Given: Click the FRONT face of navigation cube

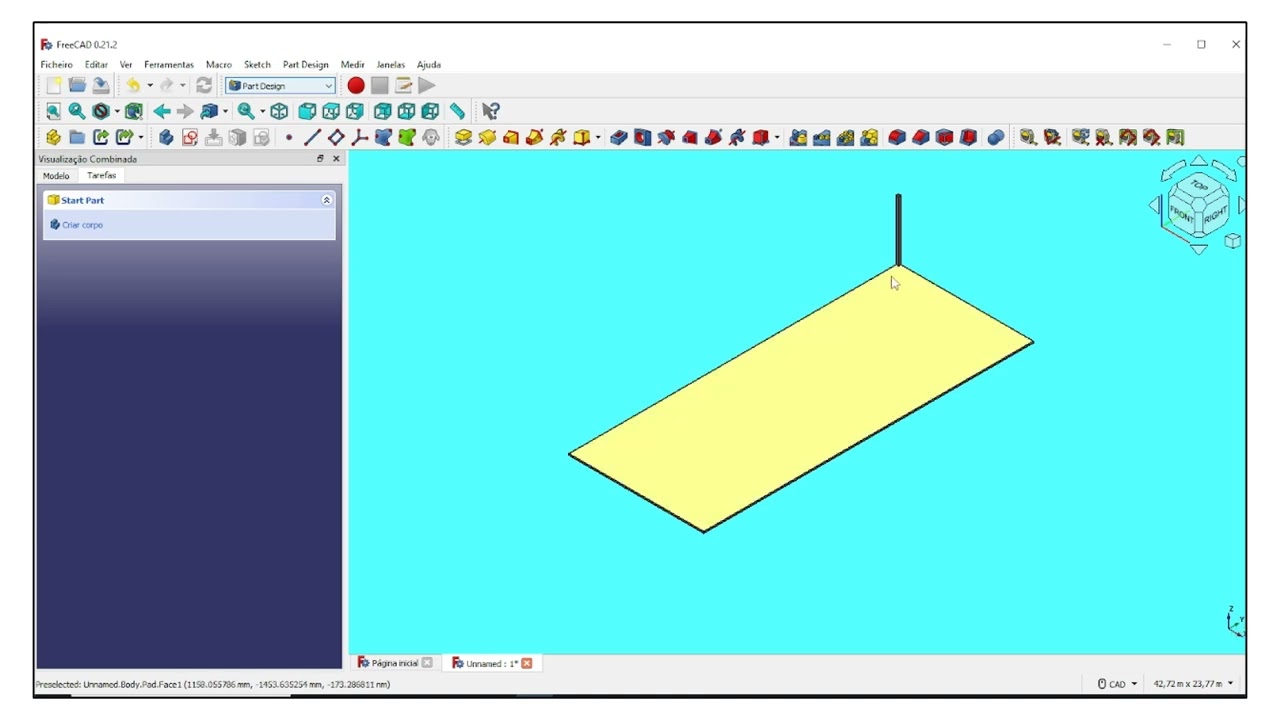Looking at the screenshot, I should 1182,213.
